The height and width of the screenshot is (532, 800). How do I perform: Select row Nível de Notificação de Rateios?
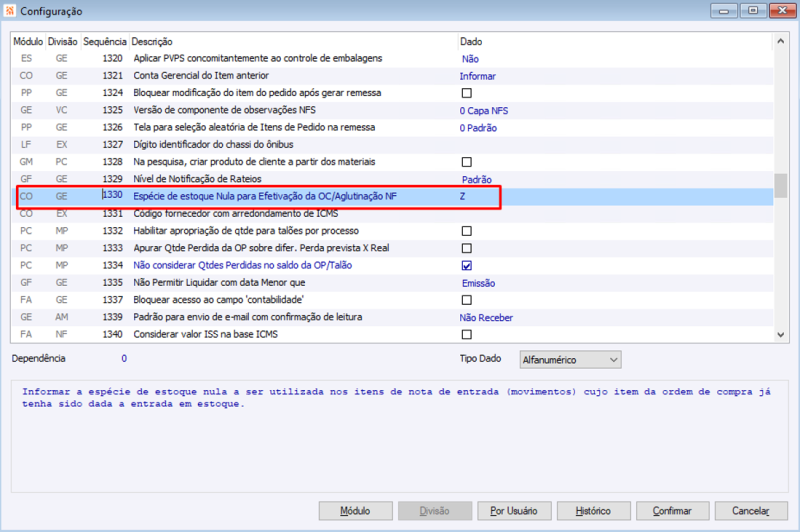pos(392,179)
